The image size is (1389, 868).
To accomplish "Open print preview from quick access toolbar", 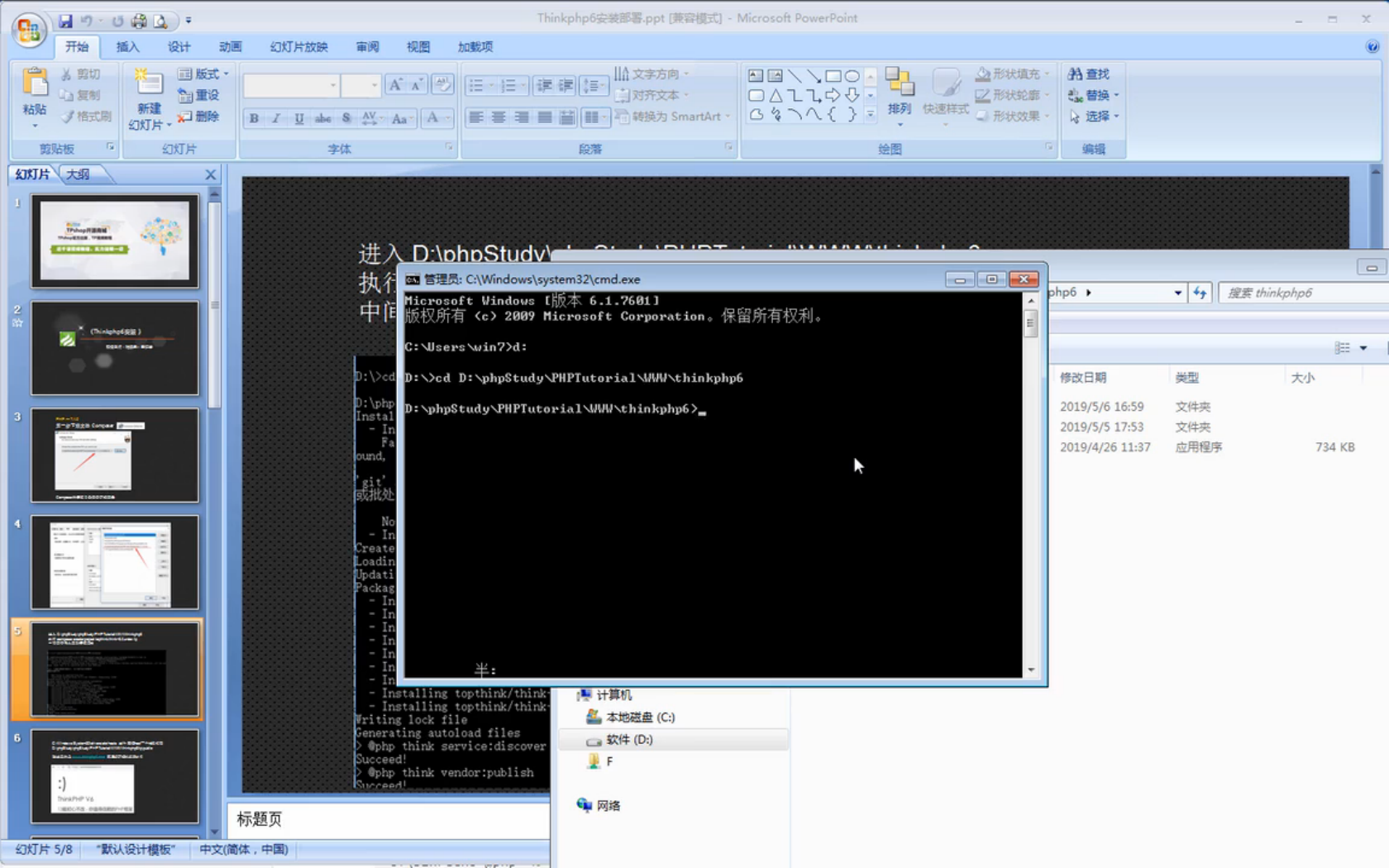I will pos(160,21).
